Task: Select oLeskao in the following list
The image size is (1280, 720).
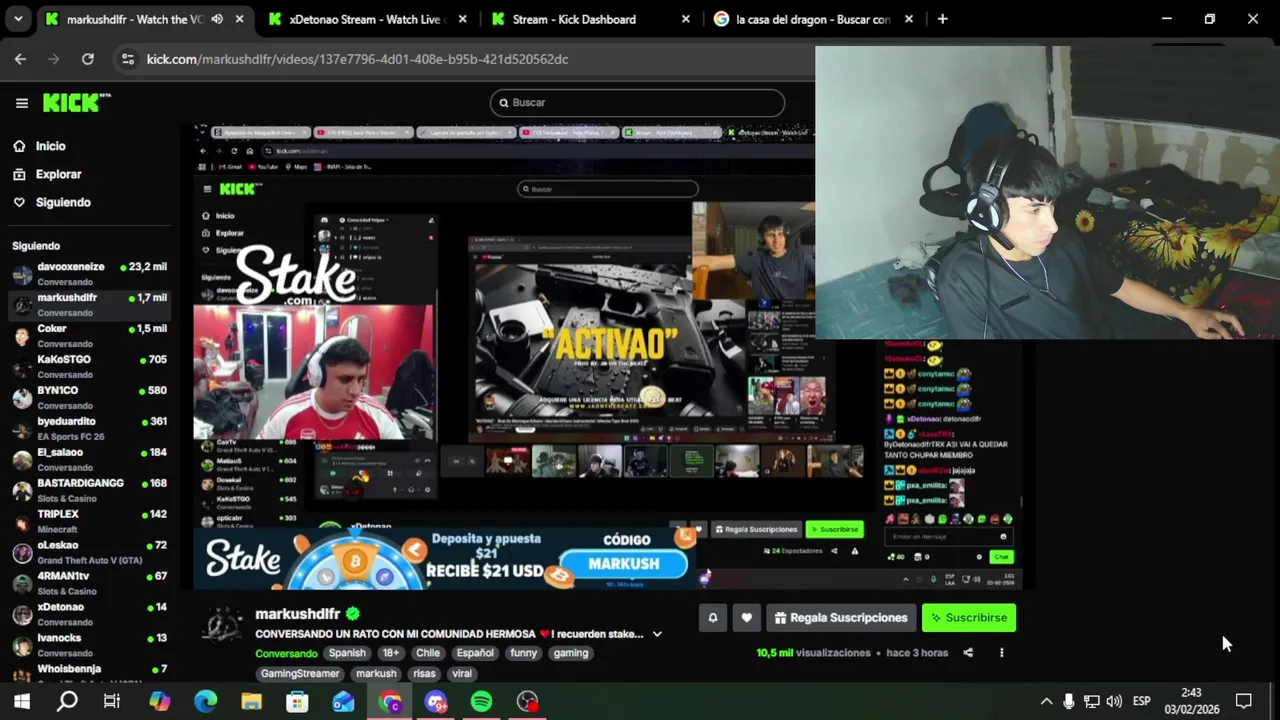Action: (89, 552)
